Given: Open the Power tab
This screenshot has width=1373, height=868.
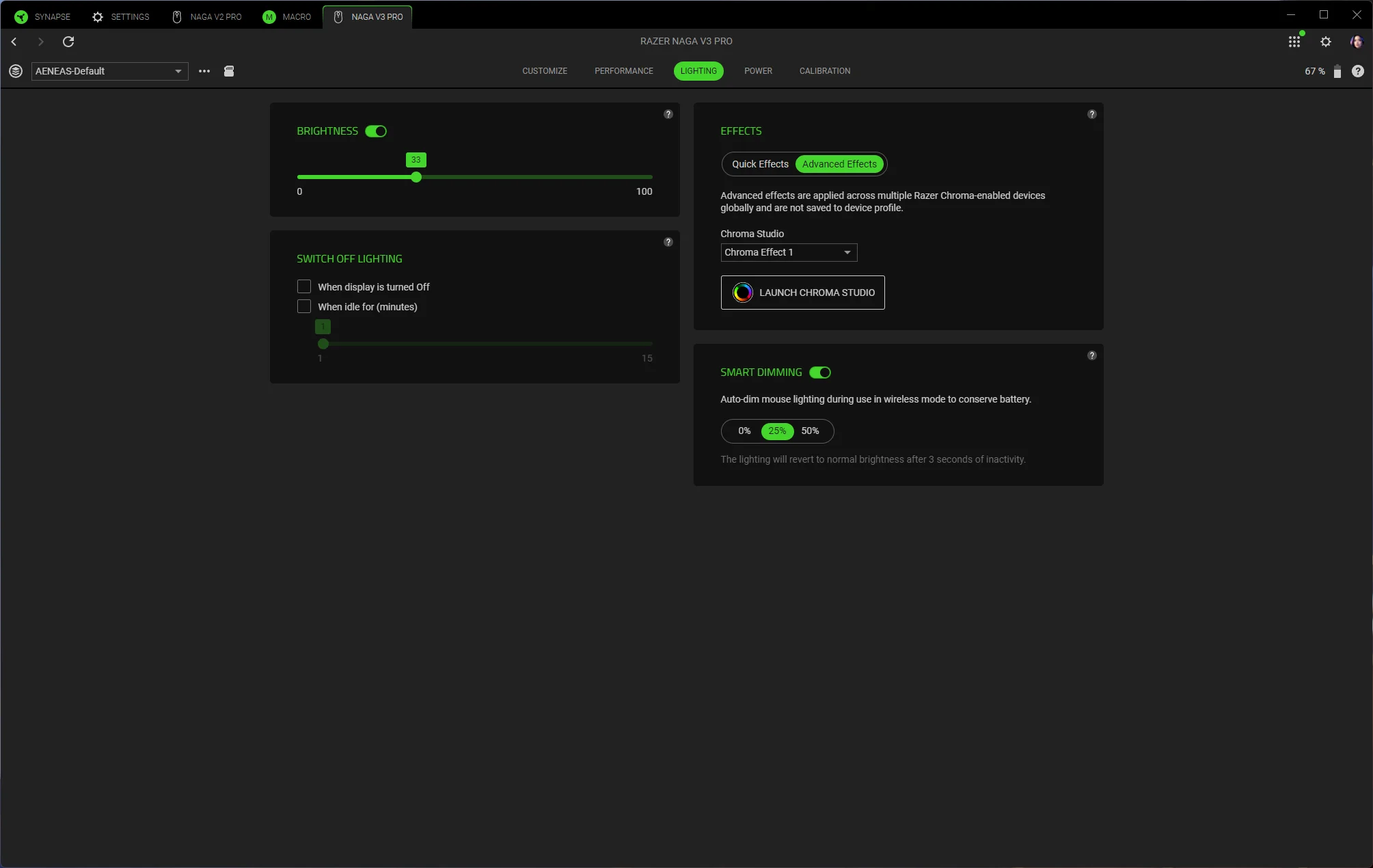Looking at the screenshot, I should click(x=758, y=71).
